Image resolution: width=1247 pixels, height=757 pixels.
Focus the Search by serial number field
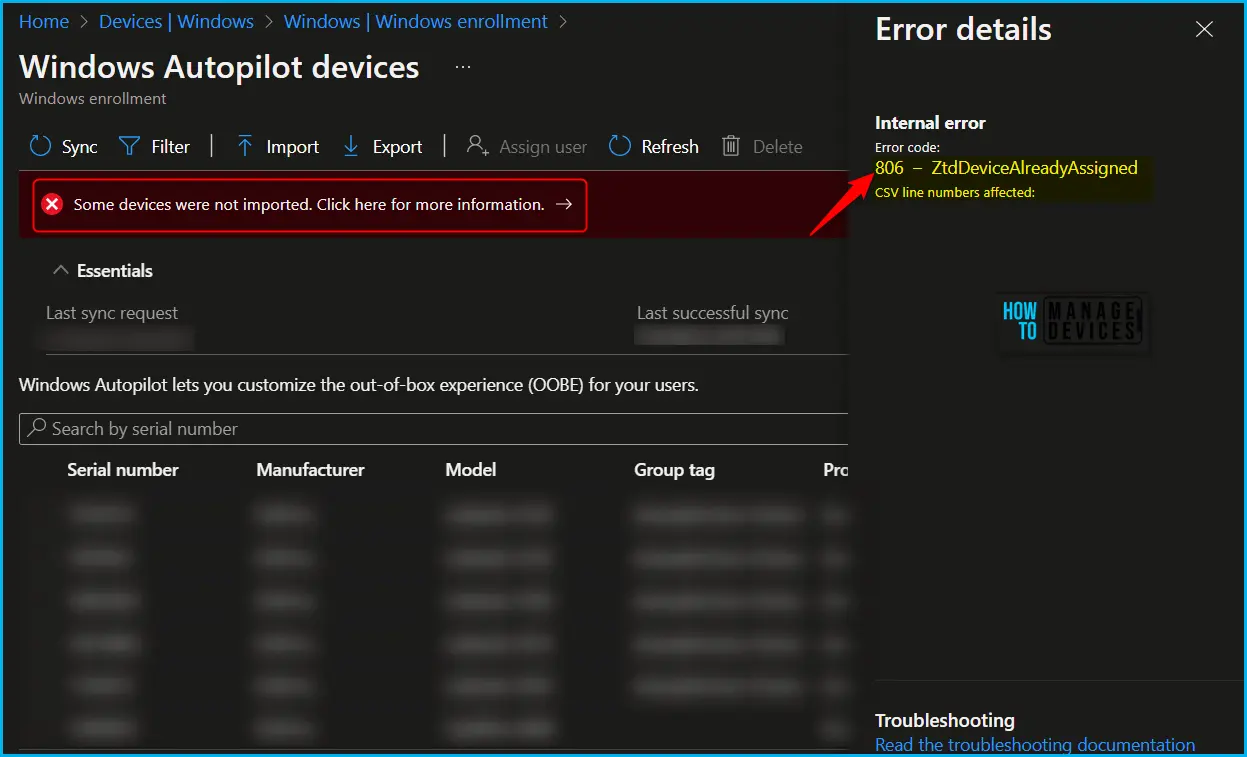coord(433,429)
